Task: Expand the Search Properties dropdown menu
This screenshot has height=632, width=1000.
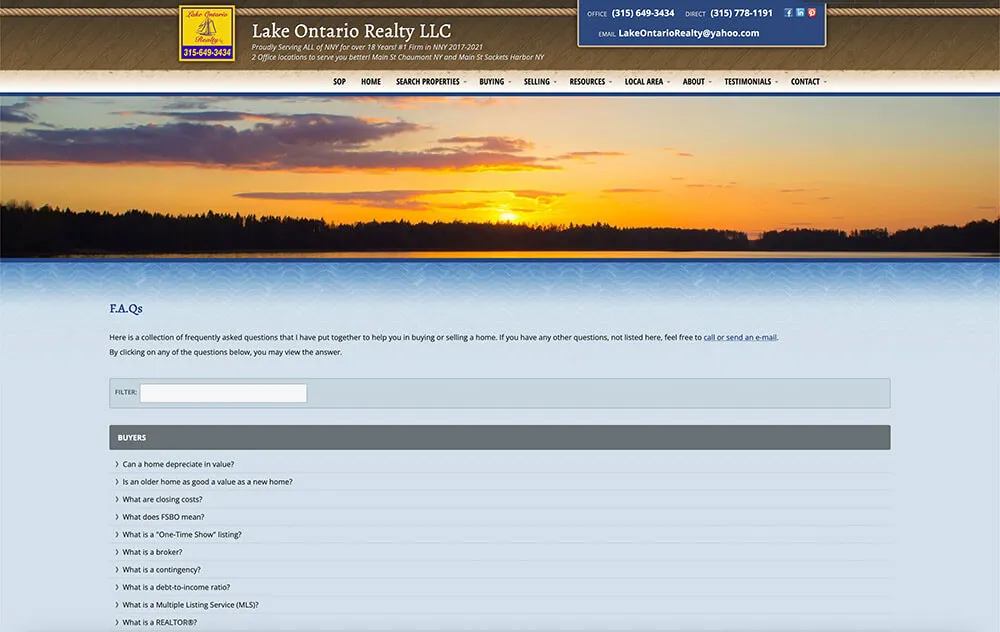Action: pos(430,82)
